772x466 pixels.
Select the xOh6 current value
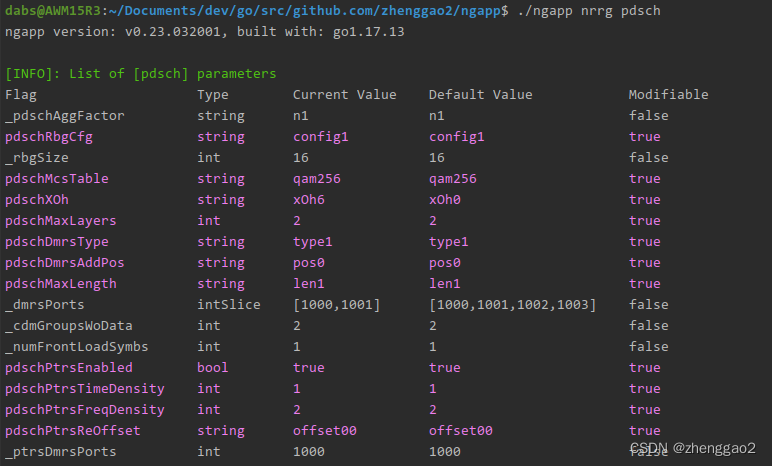[x=309, y=200]
